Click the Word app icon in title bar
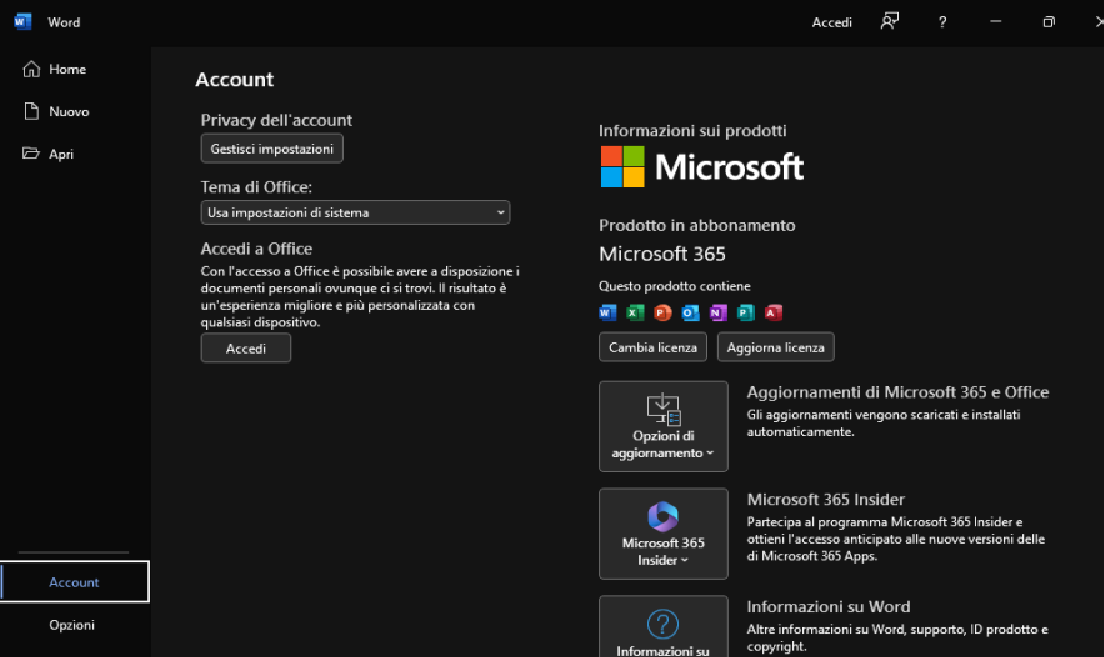The width and height of the screenshot is (1104, 657). 23,21
